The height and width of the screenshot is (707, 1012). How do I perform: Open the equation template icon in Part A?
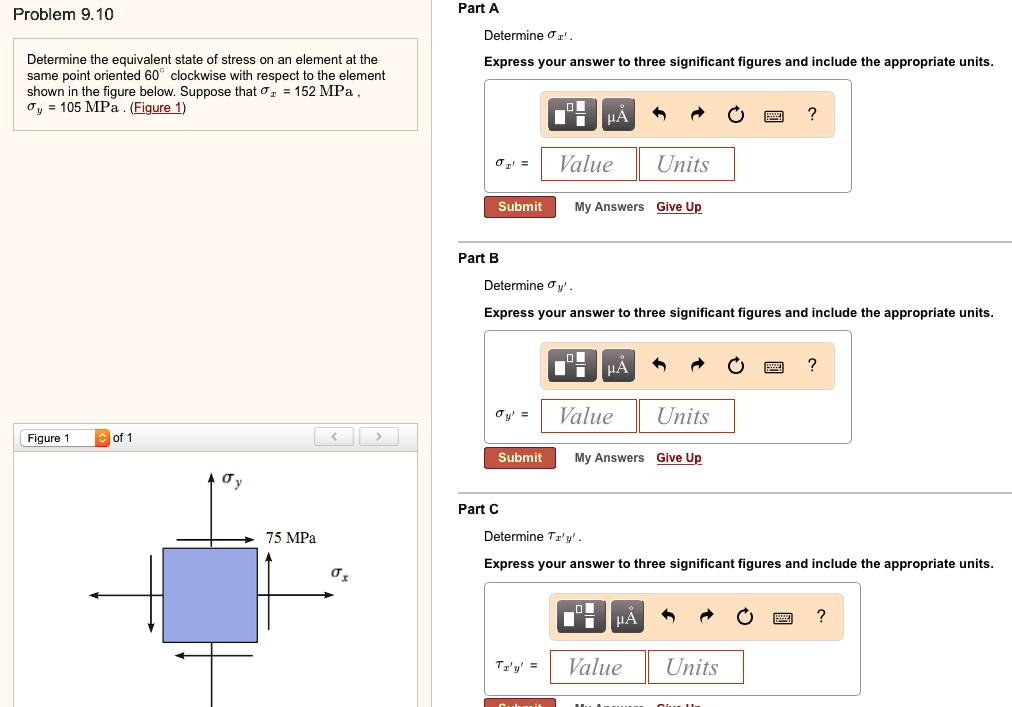[571, 114]
